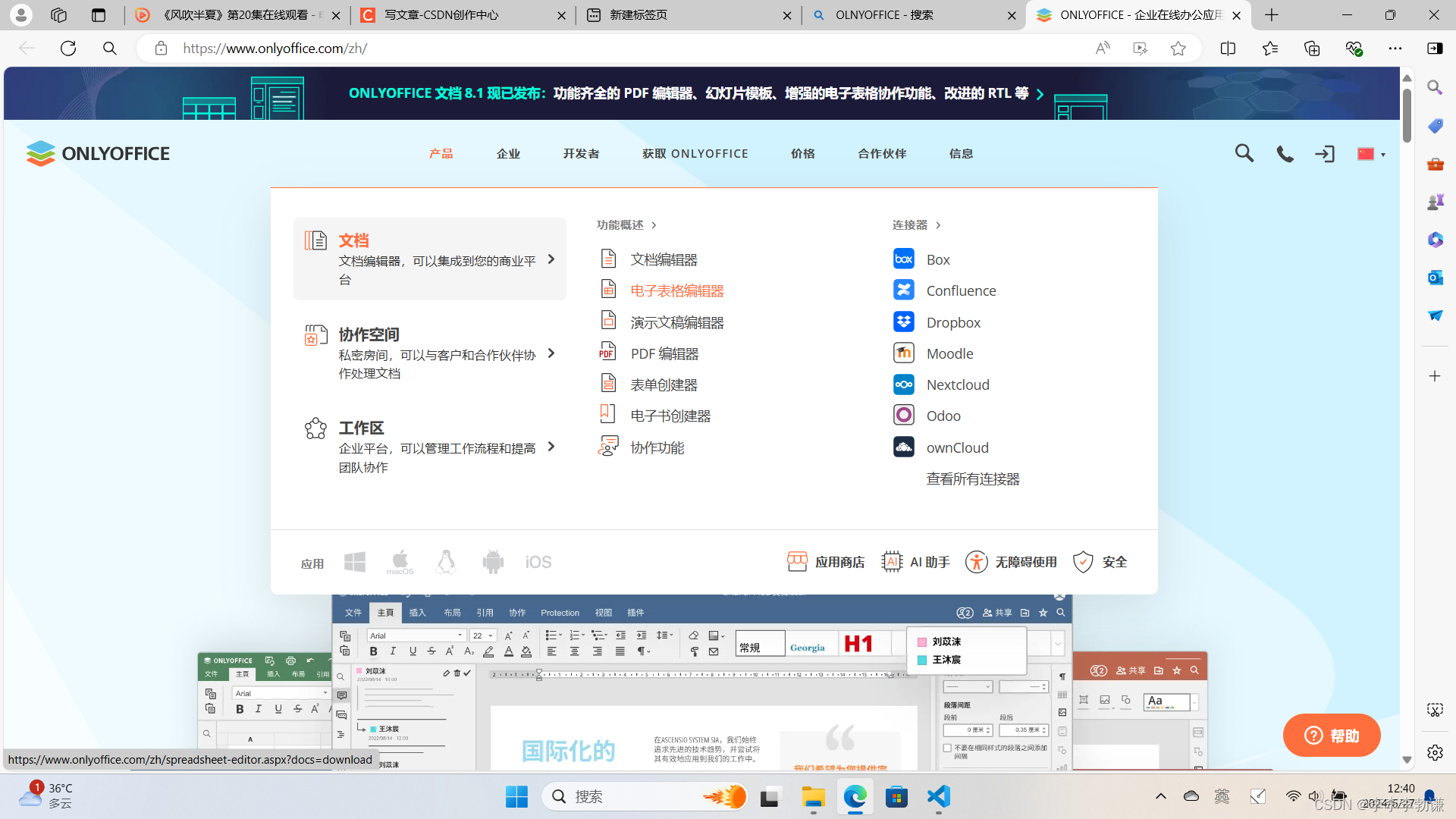Open 查看所有连接器 link

973,479
